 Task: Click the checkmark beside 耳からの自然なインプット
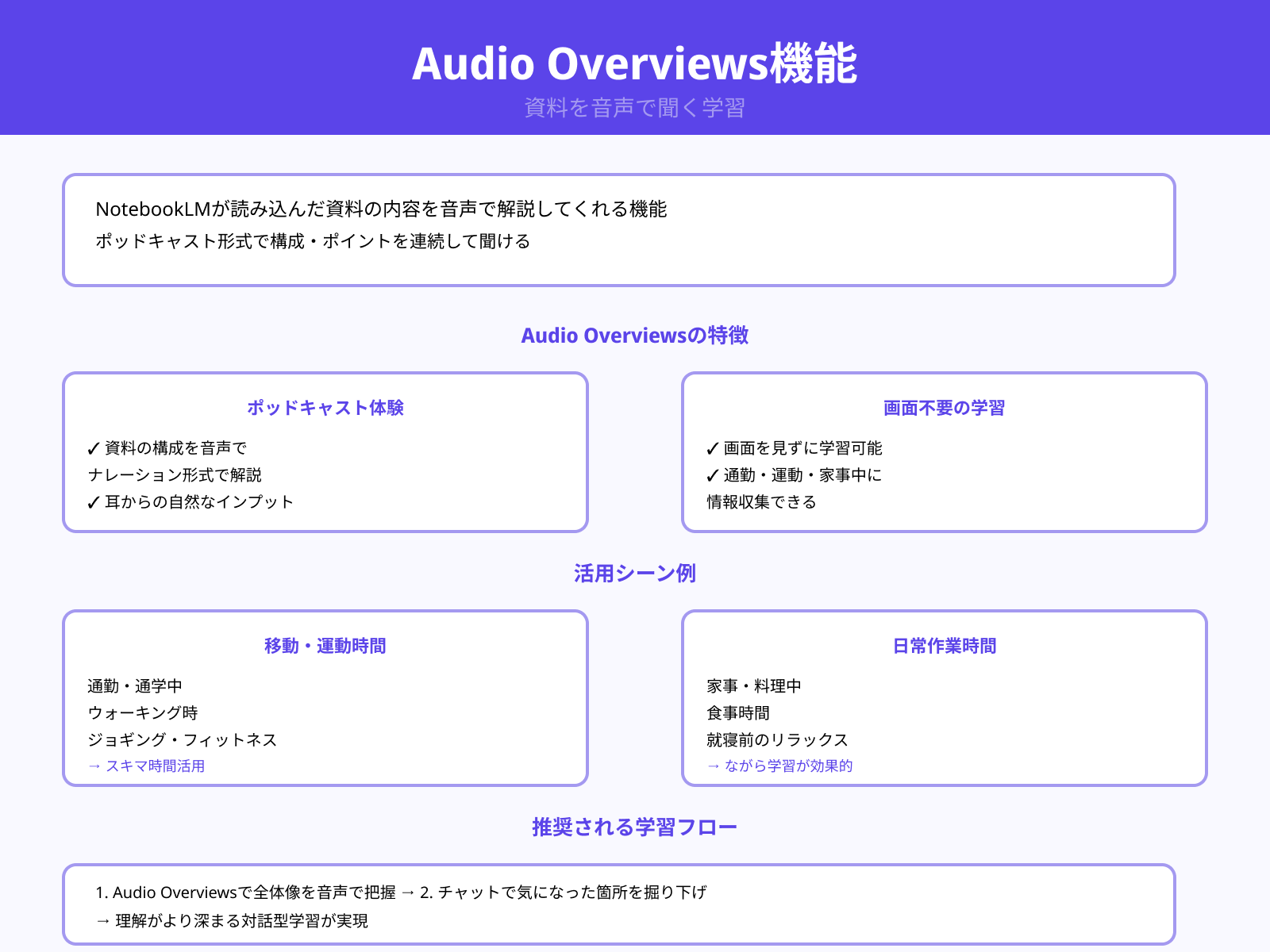[x=94, y=501]
